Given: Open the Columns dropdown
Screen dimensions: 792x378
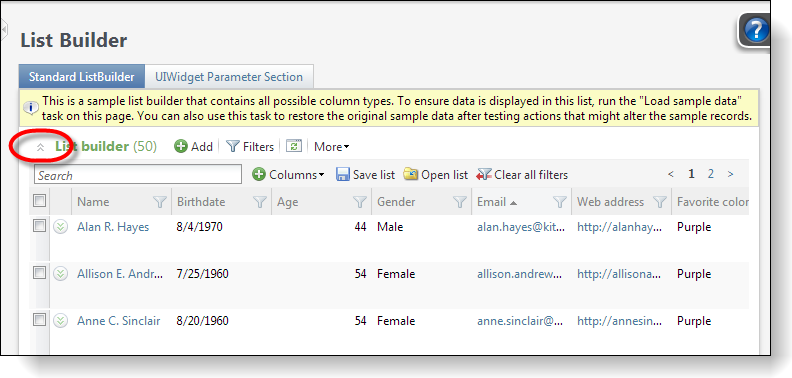Looking at the screenshot, I should point(289,175).
